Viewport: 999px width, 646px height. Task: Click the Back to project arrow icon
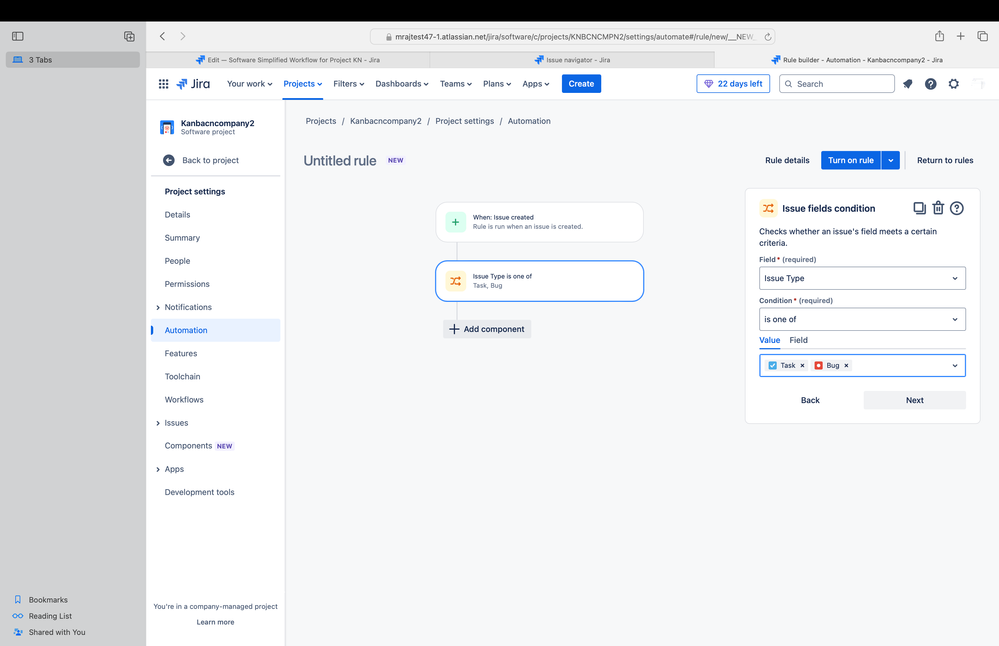(x=169, y=161)
